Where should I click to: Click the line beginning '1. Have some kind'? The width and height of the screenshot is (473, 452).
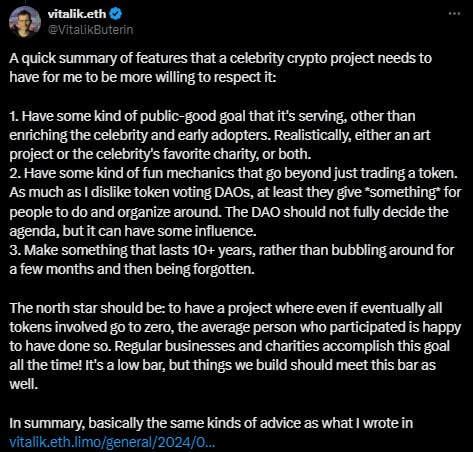[x=212, y=116]
